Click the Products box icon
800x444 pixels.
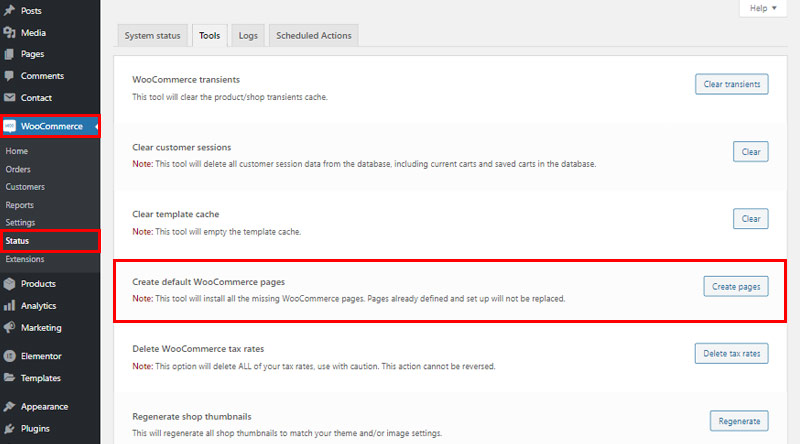9,284
